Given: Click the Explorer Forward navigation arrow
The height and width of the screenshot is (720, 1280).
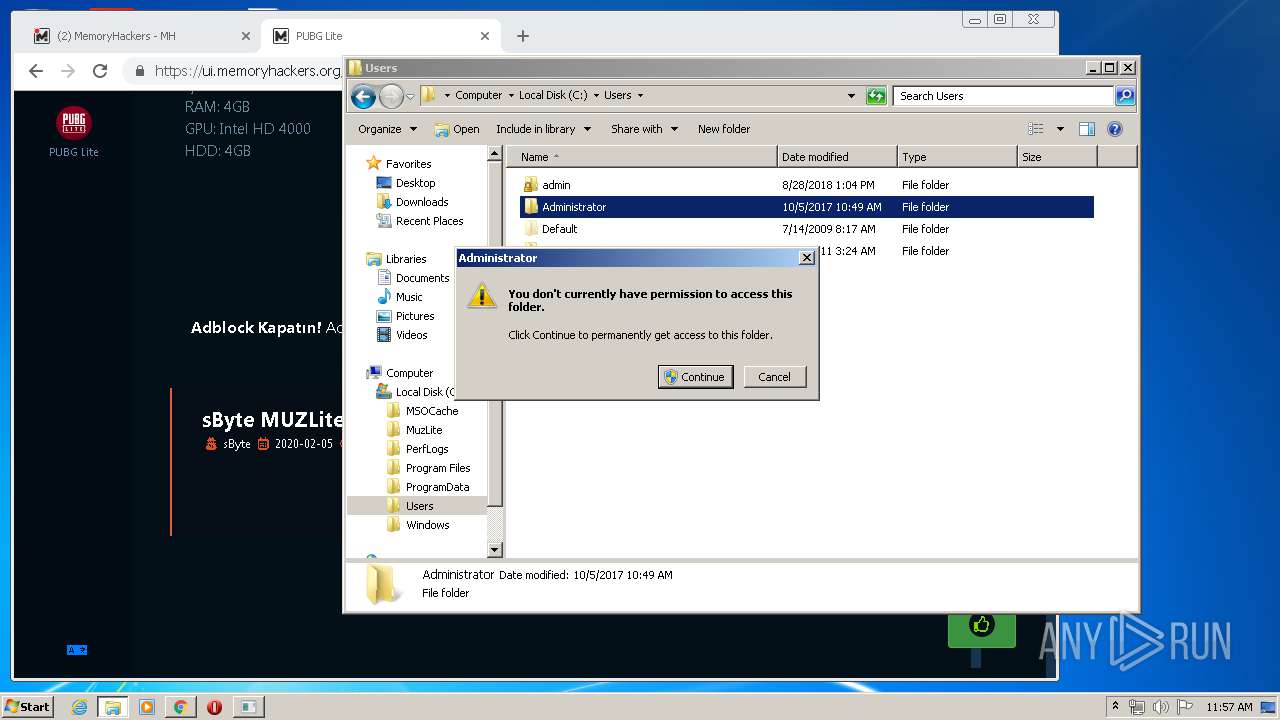Looking at the screenshot, I should (391, 96).
